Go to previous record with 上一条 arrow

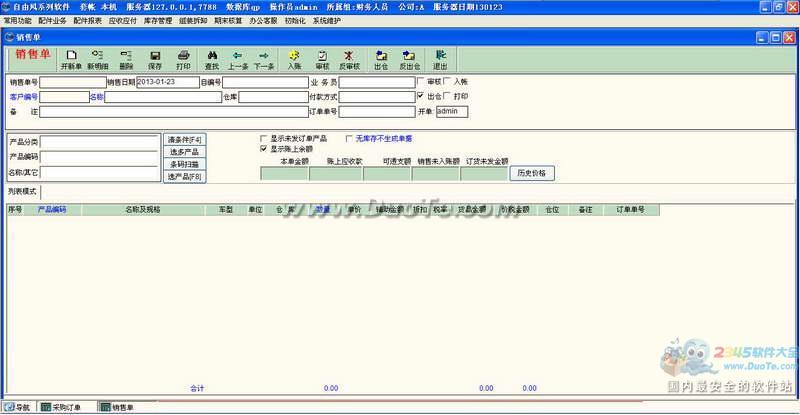[x=237, y=55]
